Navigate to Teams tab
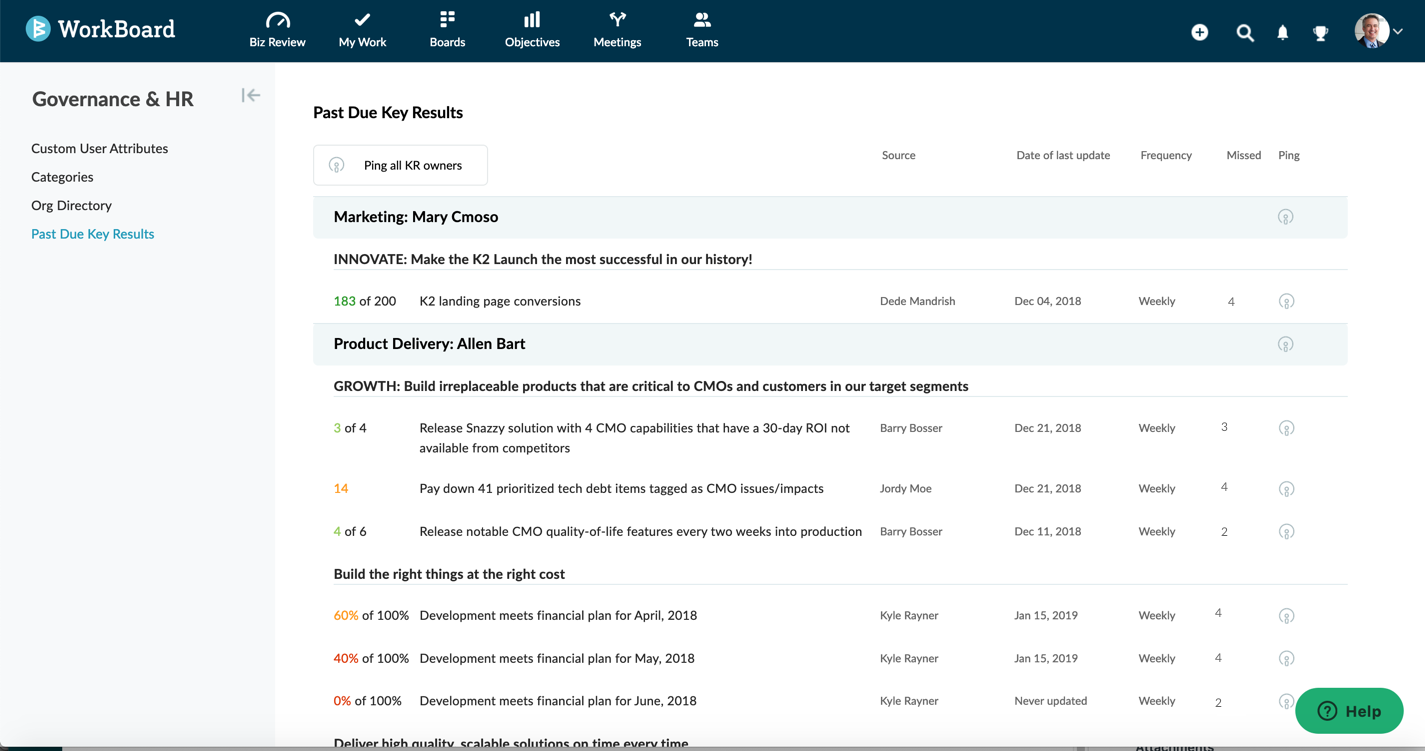The height and width of the screenshot is (751, 1425). [x=702, y=30]
